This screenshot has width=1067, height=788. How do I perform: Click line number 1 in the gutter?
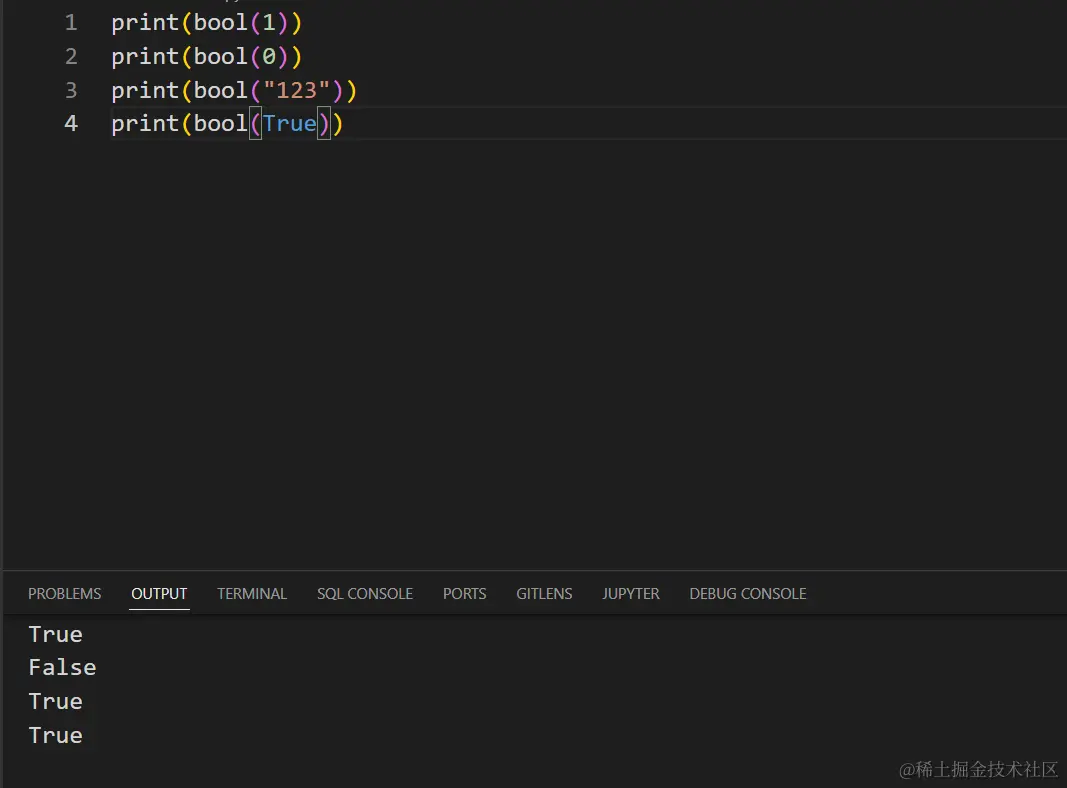[x=71, y=23]
